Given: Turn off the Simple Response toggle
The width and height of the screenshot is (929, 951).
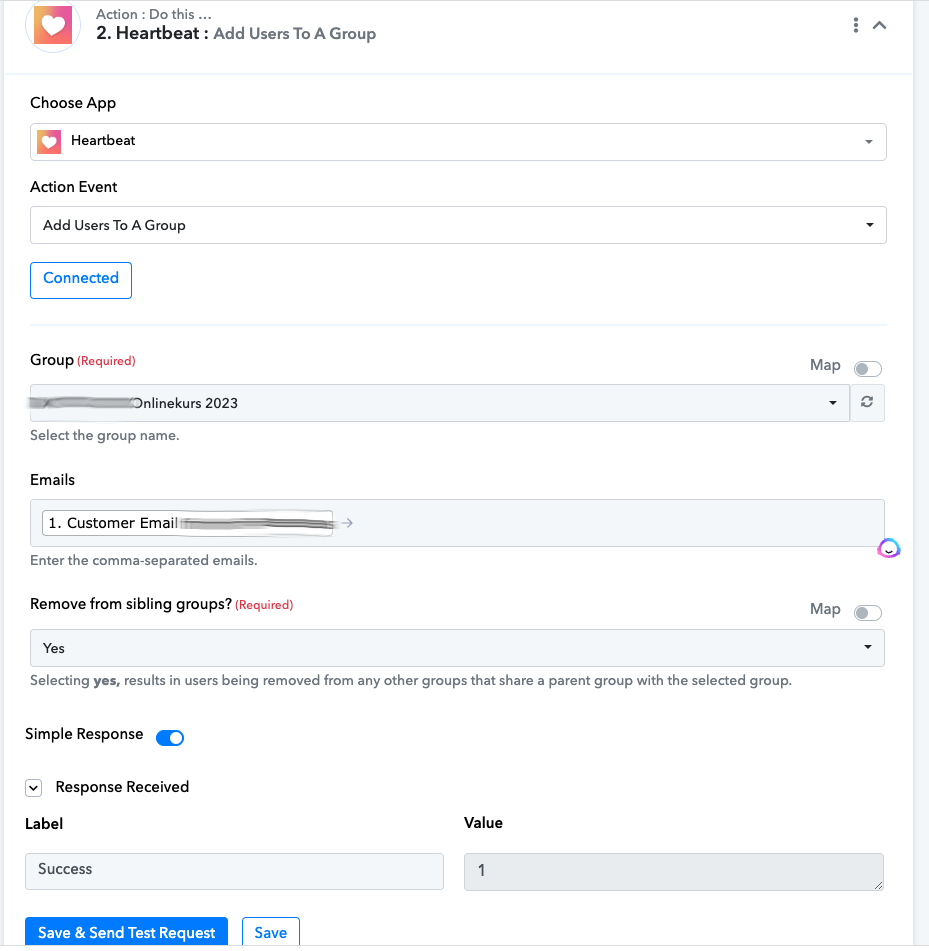Looking at the screenshot, I should pyautogui.click(x=170, y=738).
